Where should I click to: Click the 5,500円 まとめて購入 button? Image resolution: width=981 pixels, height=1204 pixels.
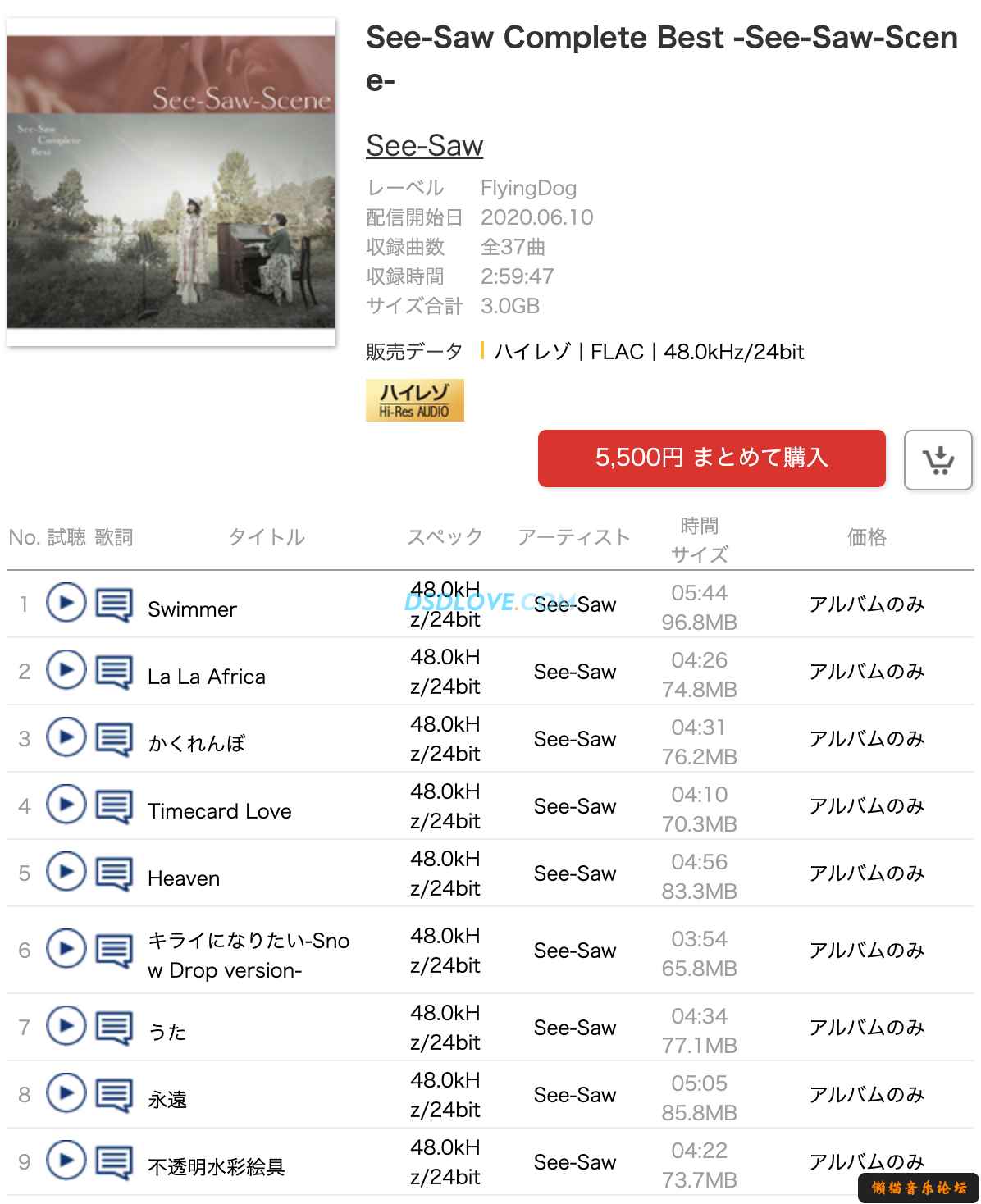tap(711, 458)
